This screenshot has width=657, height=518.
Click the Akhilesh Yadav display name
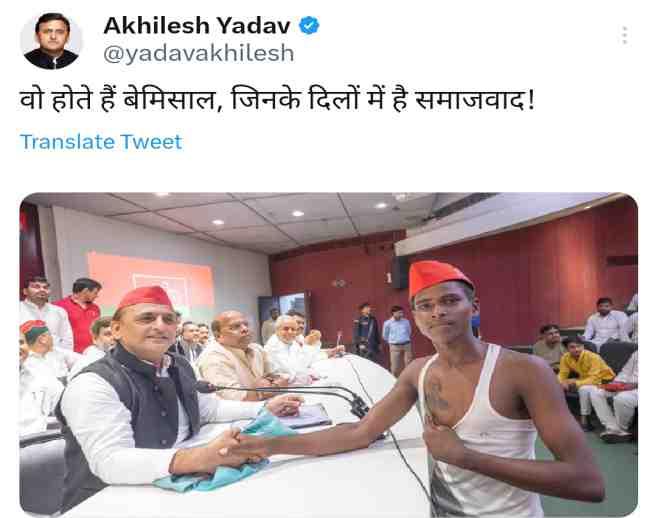197,25
